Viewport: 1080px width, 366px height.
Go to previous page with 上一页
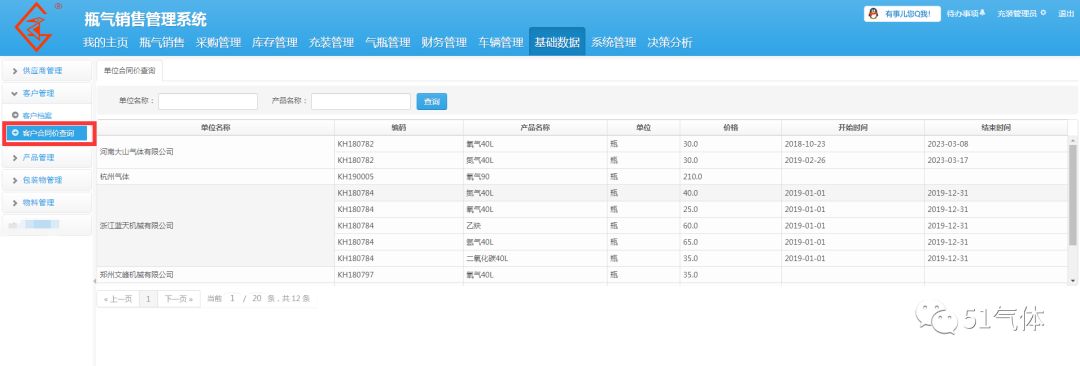(118, 298)
